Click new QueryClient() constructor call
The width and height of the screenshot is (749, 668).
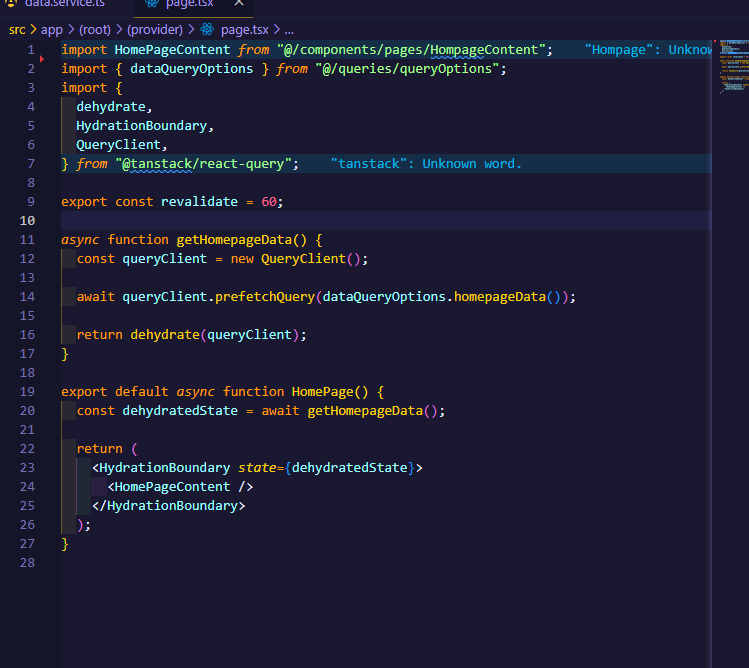(295, 259)
